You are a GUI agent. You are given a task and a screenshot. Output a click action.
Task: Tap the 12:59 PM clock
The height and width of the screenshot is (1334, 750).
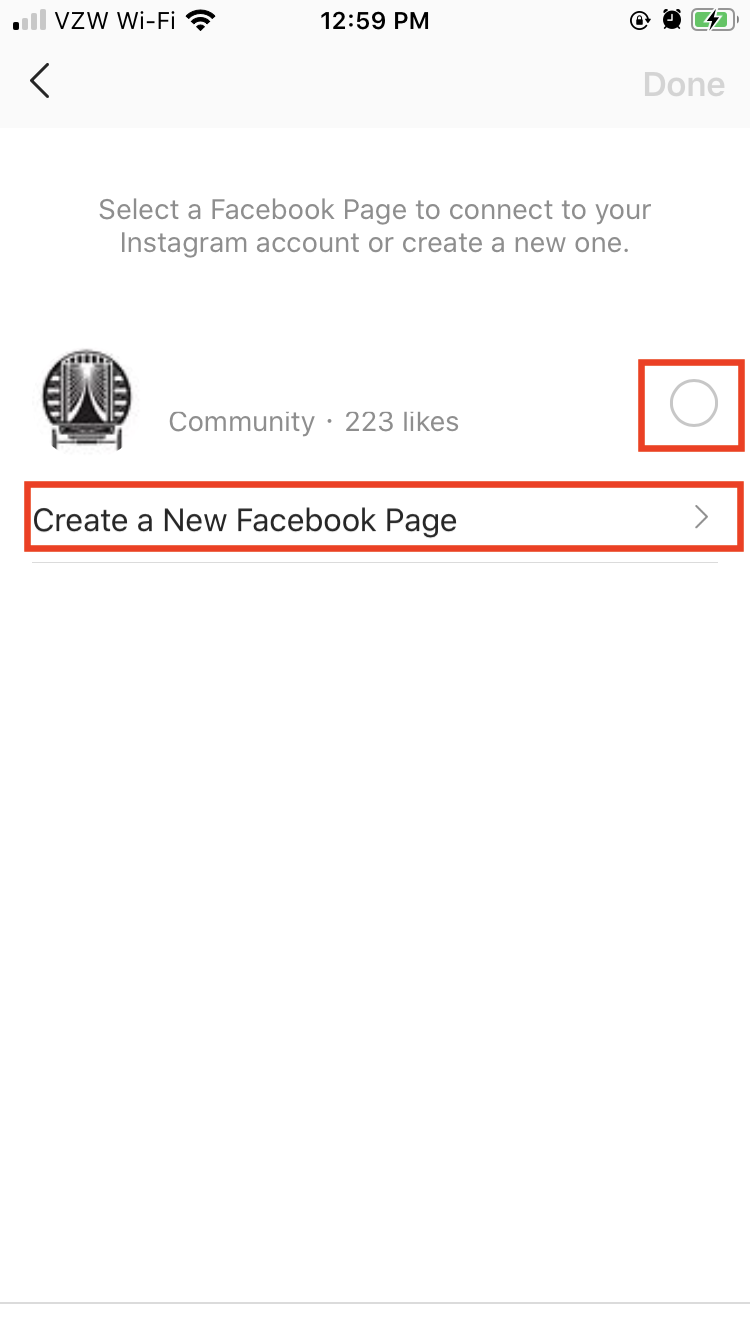375,21
